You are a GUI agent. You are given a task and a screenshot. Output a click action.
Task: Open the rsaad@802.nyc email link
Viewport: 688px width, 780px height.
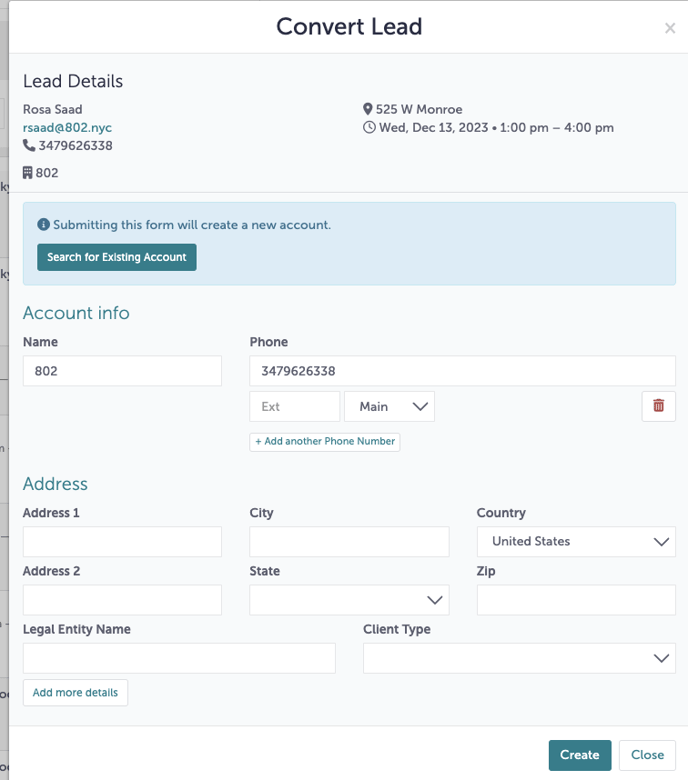click(67, 128)
